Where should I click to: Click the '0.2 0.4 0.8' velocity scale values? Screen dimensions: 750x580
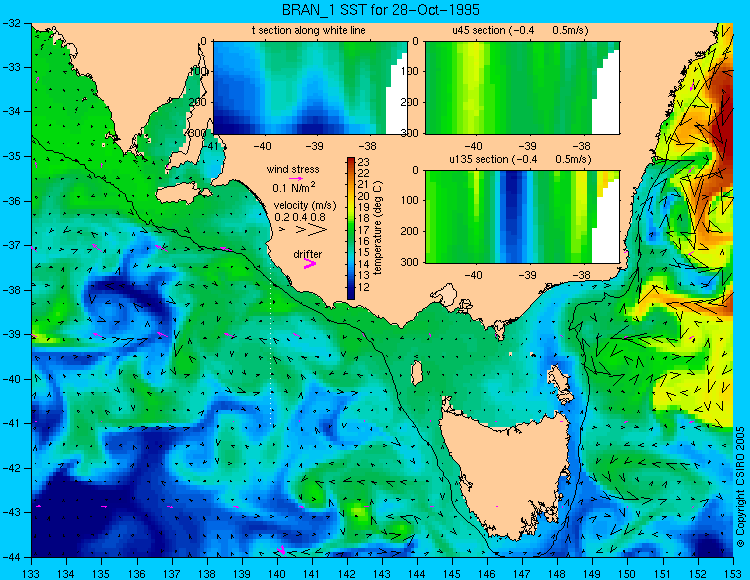pos(300,217)
